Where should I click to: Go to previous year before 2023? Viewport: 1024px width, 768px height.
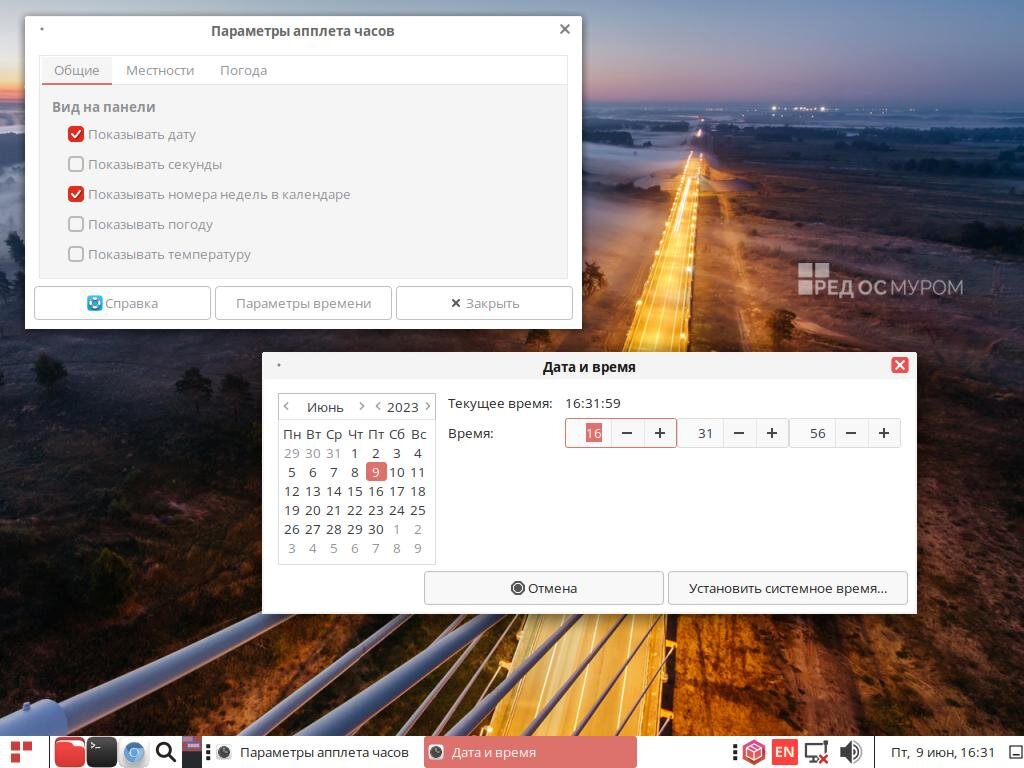pyautogui.click(x=378, y=406)
